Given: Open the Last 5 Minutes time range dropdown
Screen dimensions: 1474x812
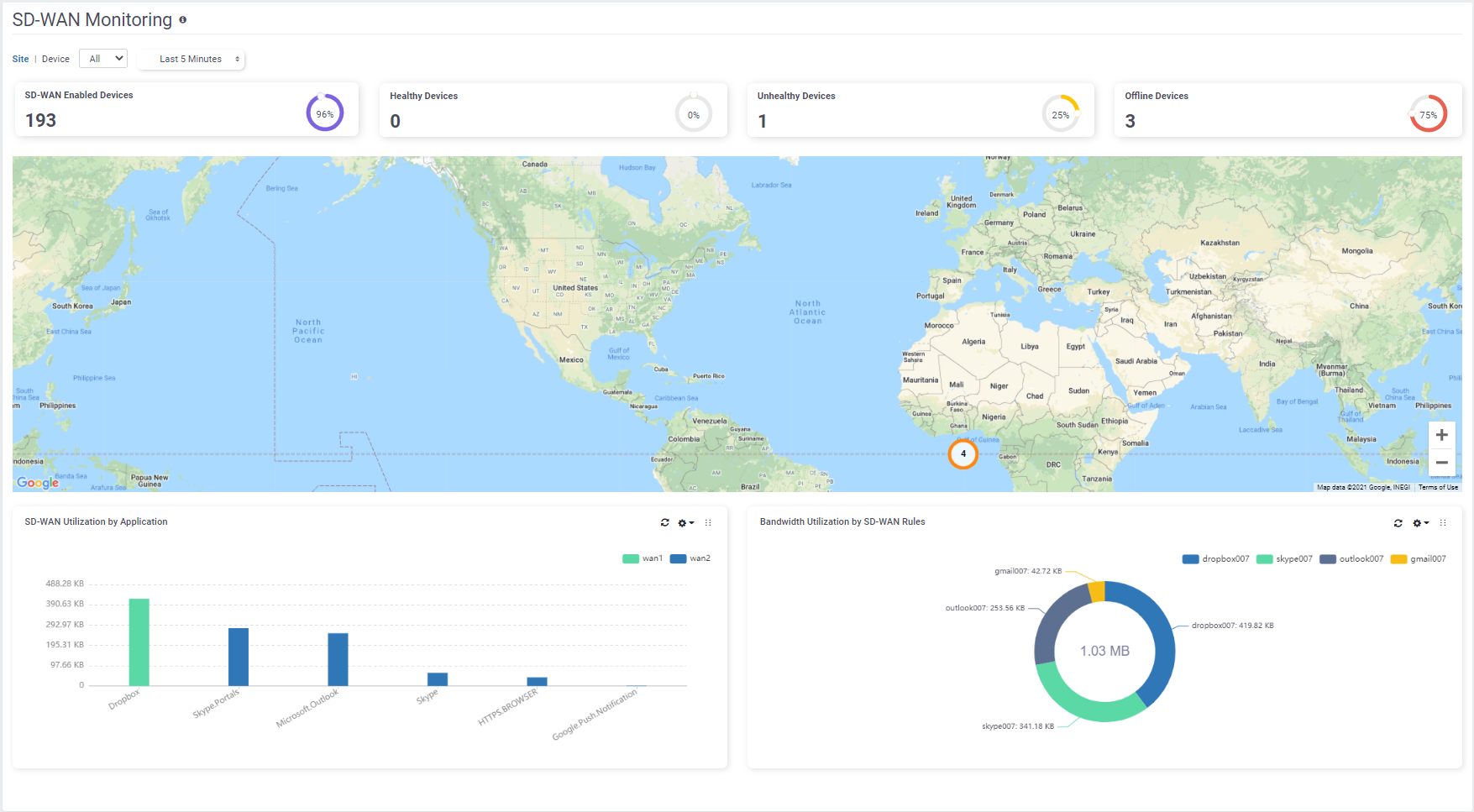Looking at the screenshot, I should click(x=191, y=59).
